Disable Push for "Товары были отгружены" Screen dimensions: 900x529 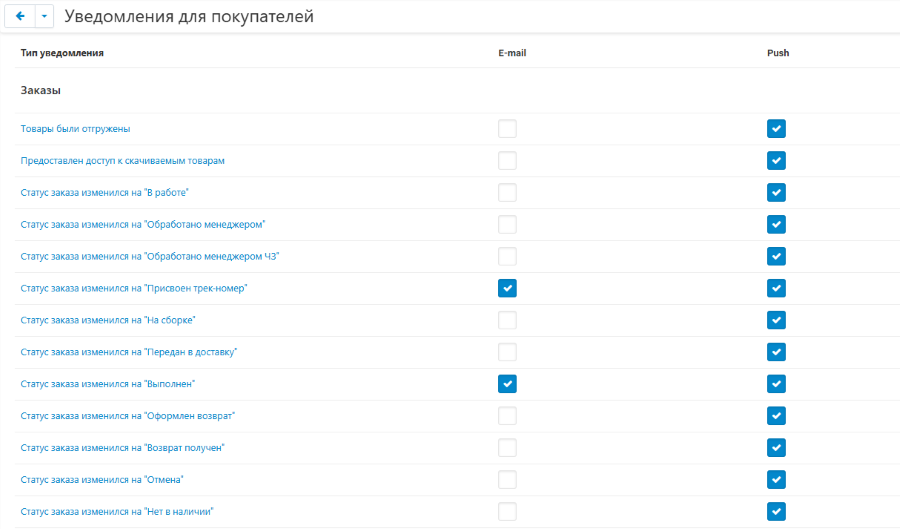pyautogui.click(x=777, y=129)
